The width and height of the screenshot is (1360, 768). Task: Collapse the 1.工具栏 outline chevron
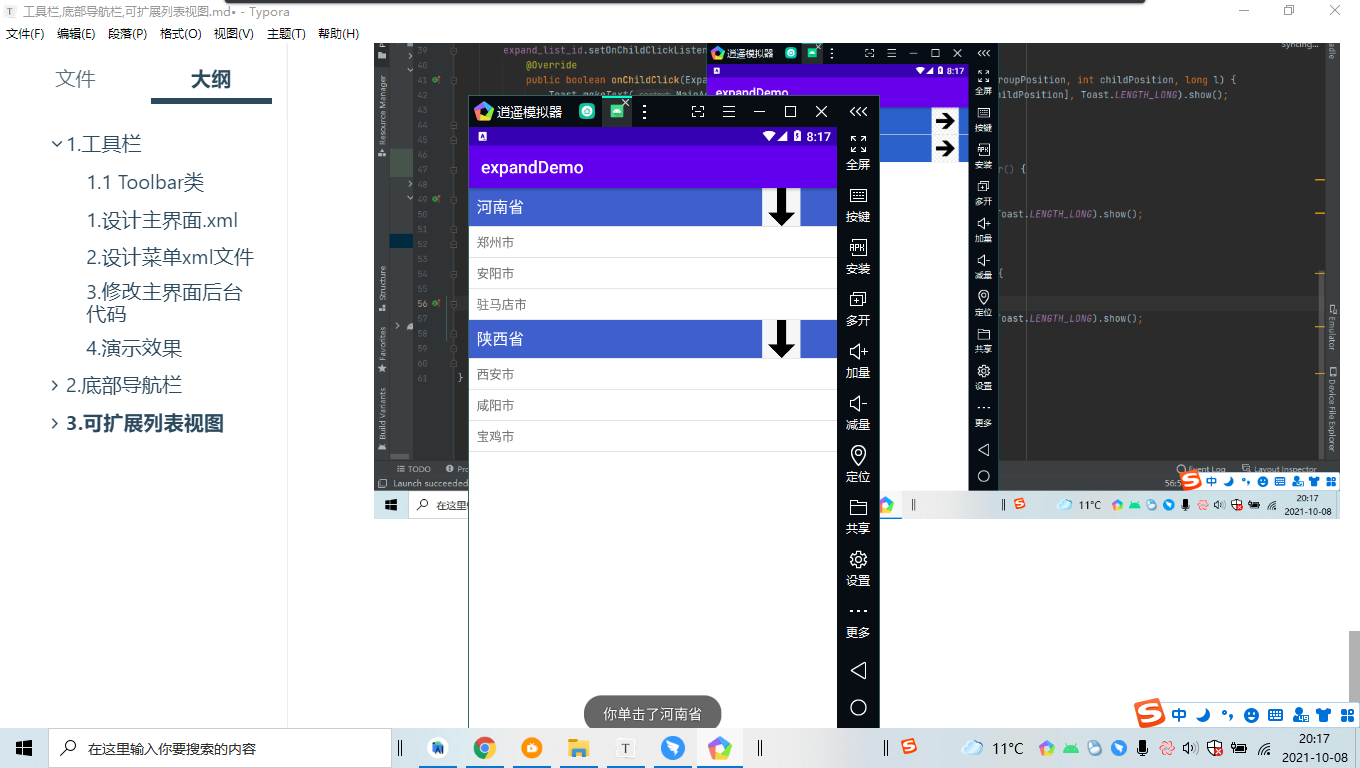point(57,144)
